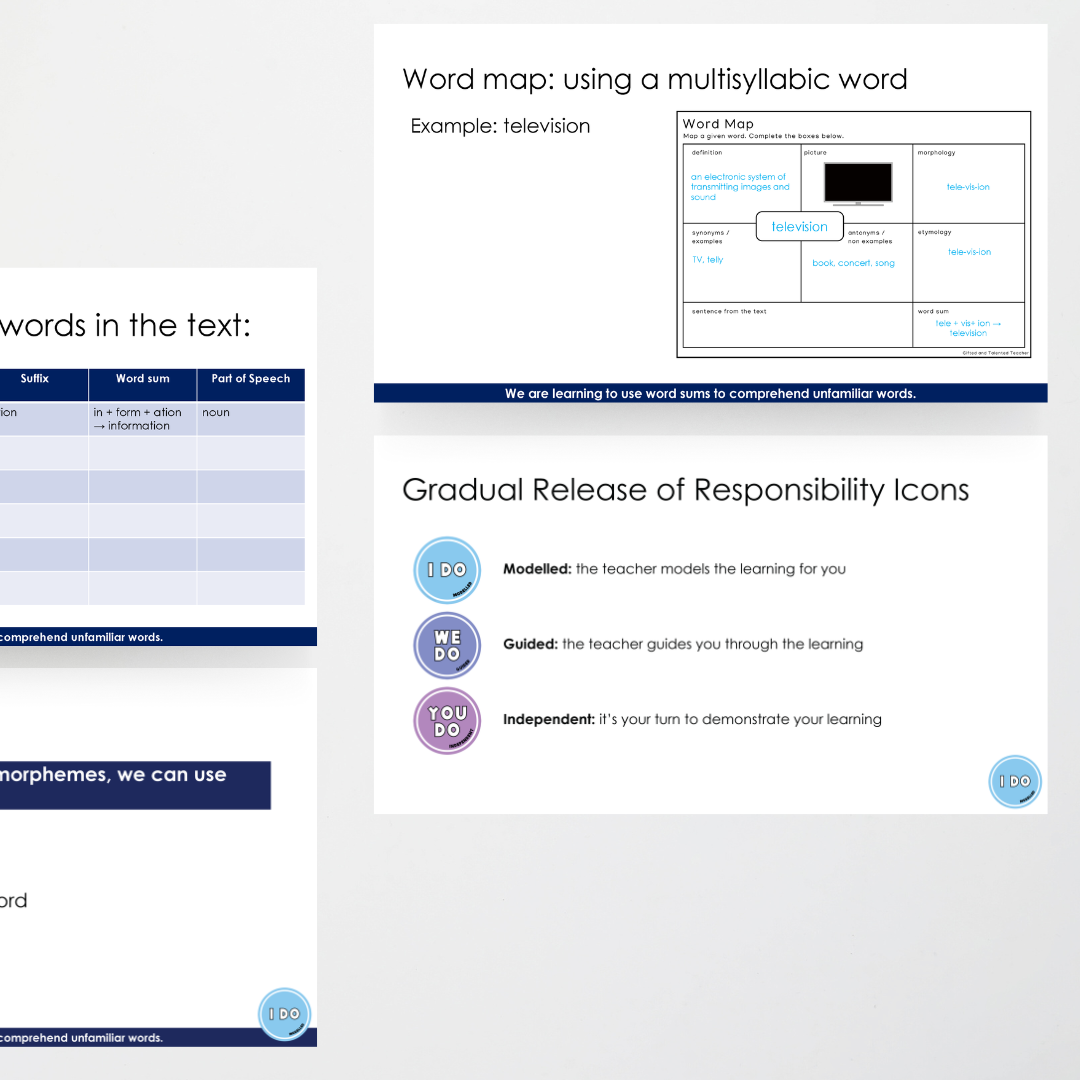1080x1080 pixels.
Task: Click the 'Independent' description text
Action: 692,719
